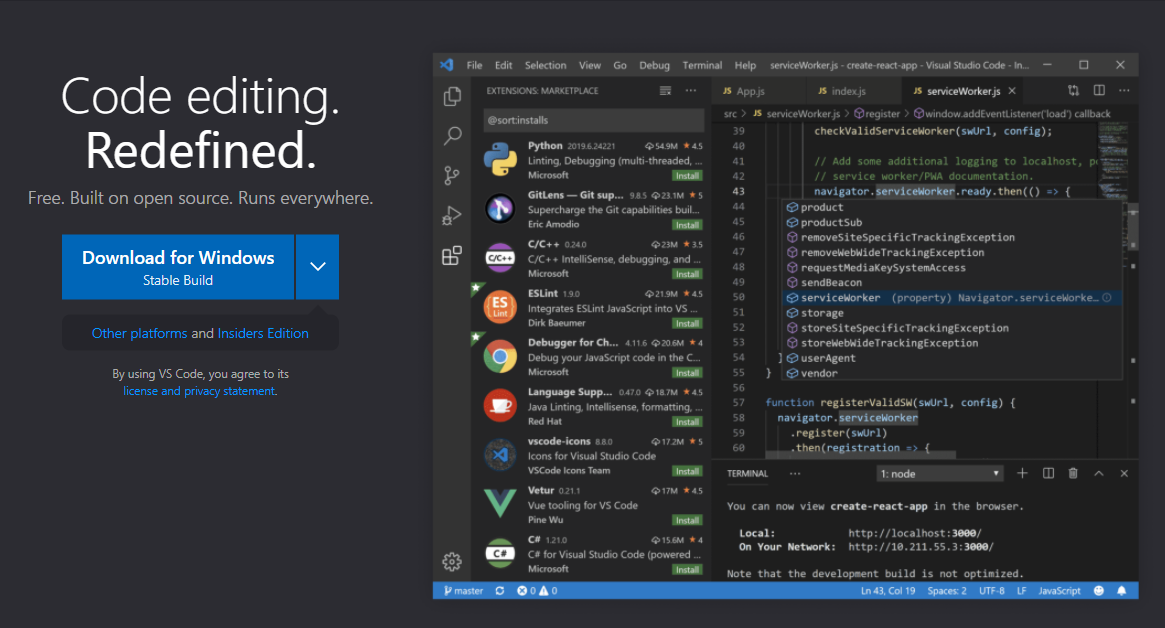Click the master branch in status bar
This screenshot has width=1165, height=628.
pos(464,591)
